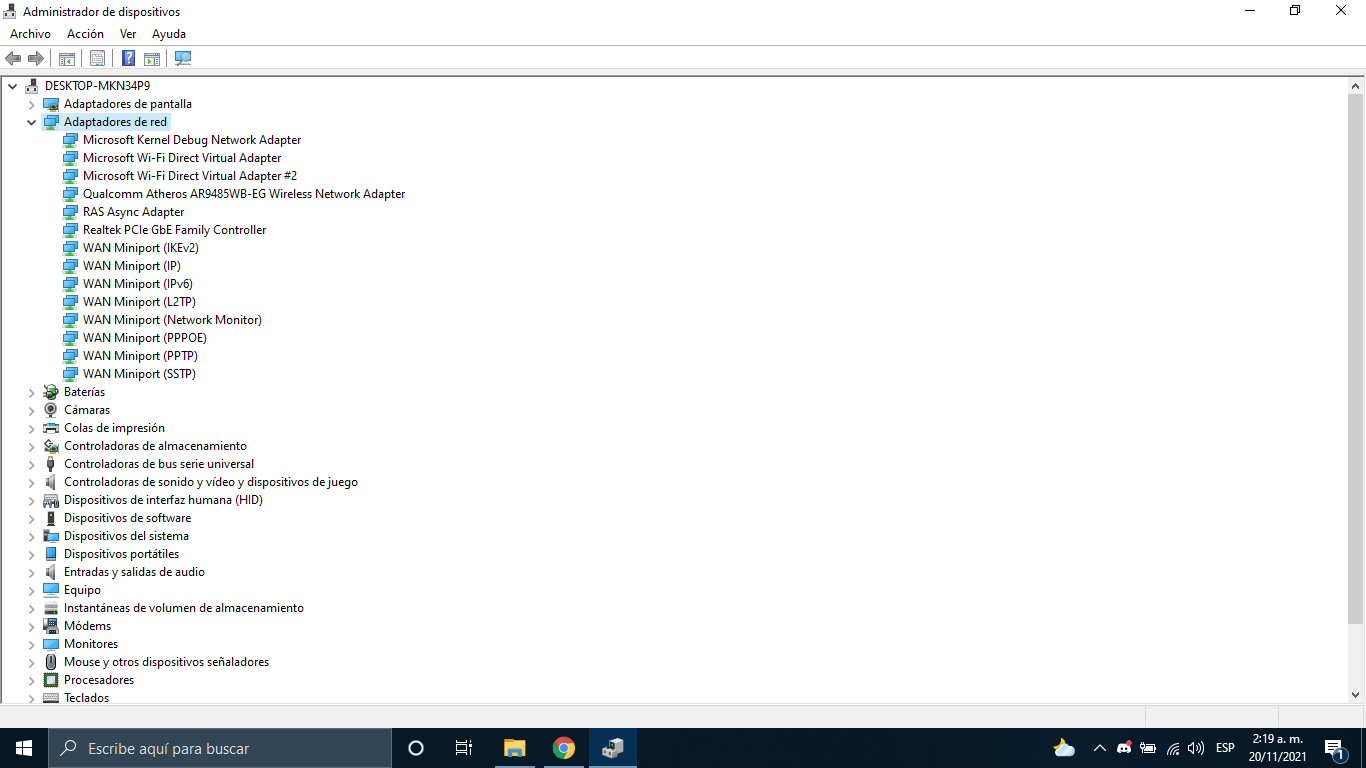Screen dimensions: 1366x768
Task: Click the Baterías category icon
Action: click(x=51, y=392)
